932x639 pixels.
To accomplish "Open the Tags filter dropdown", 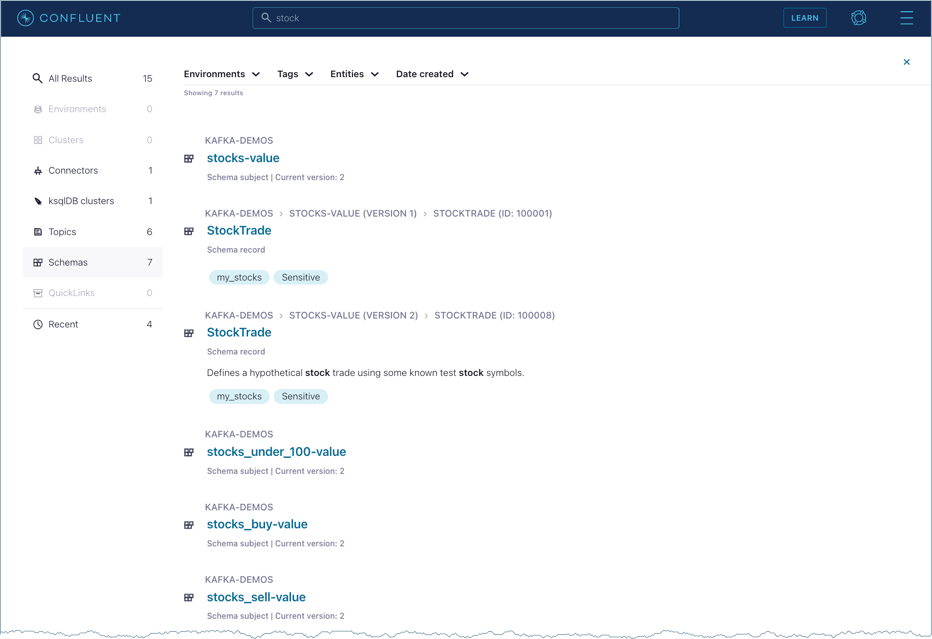I will [x=294, y=73].
